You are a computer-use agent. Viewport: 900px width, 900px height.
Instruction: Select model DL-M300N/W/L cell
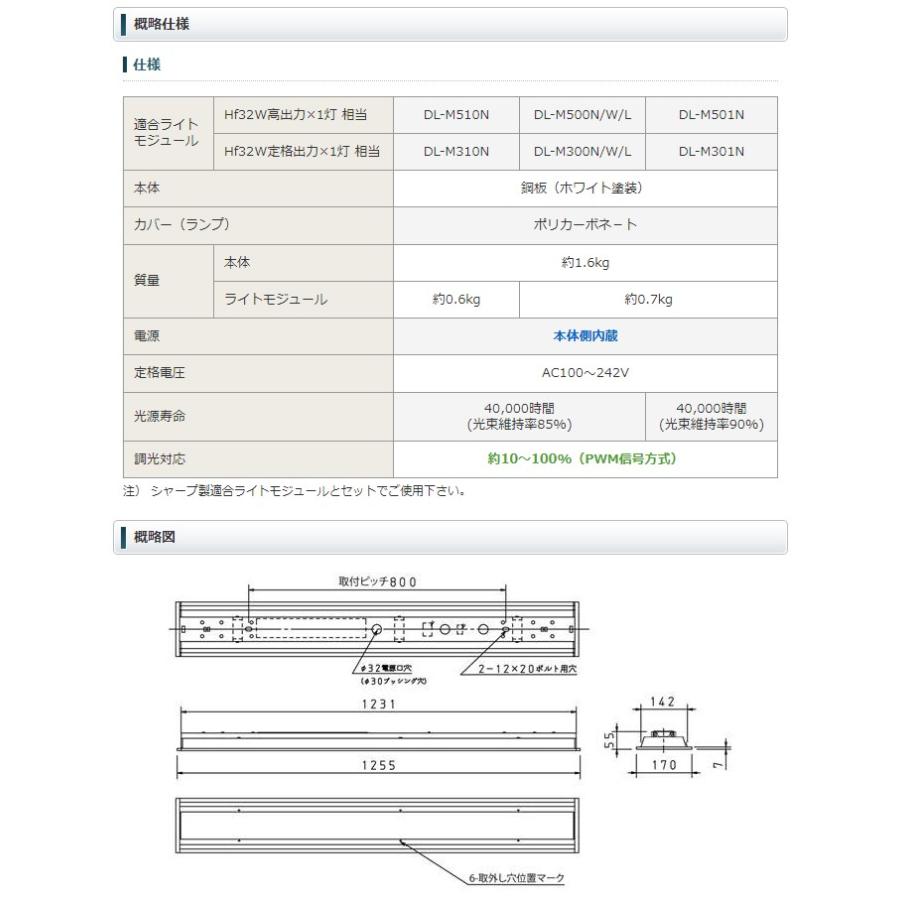[582, 152]
